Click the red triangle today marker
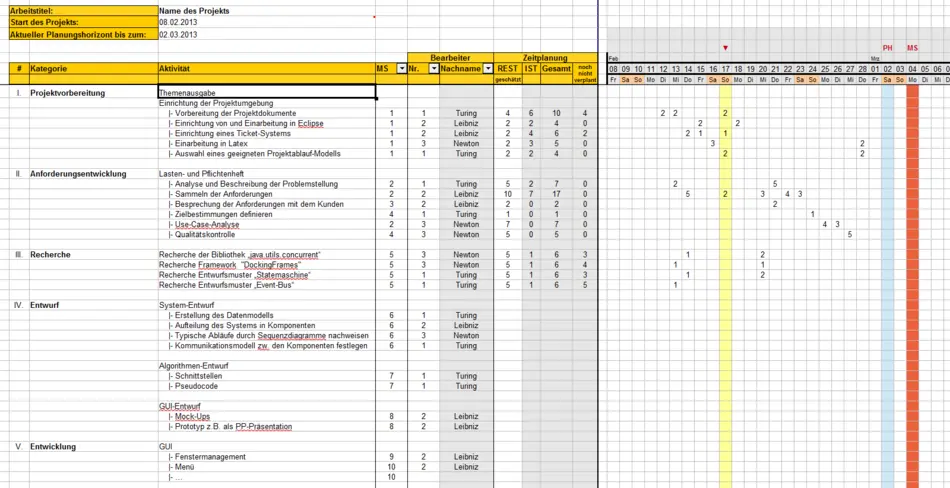The width and height of the screenshot is (950, 488). 725,48
